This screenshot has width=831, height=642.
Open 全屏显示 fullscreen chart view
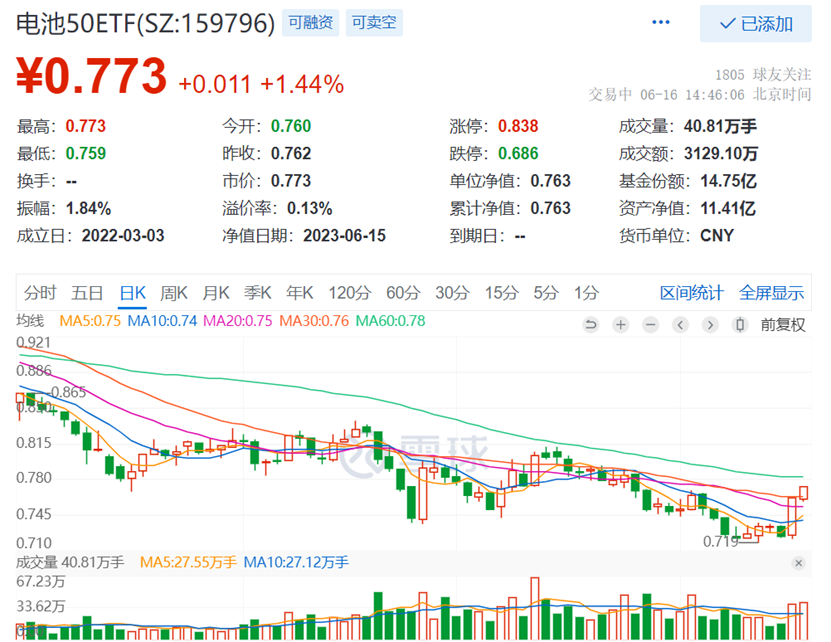coord(772,293)
